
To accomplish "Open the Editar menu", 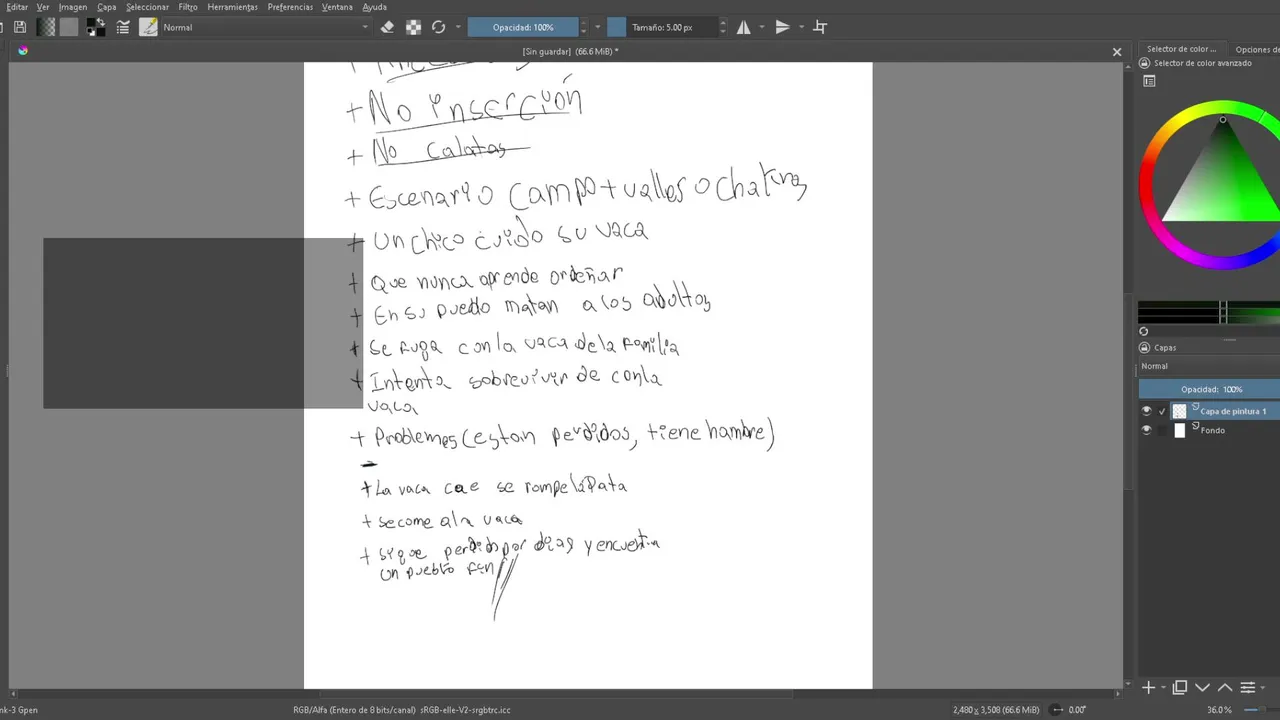I will (x=17, y=7).
